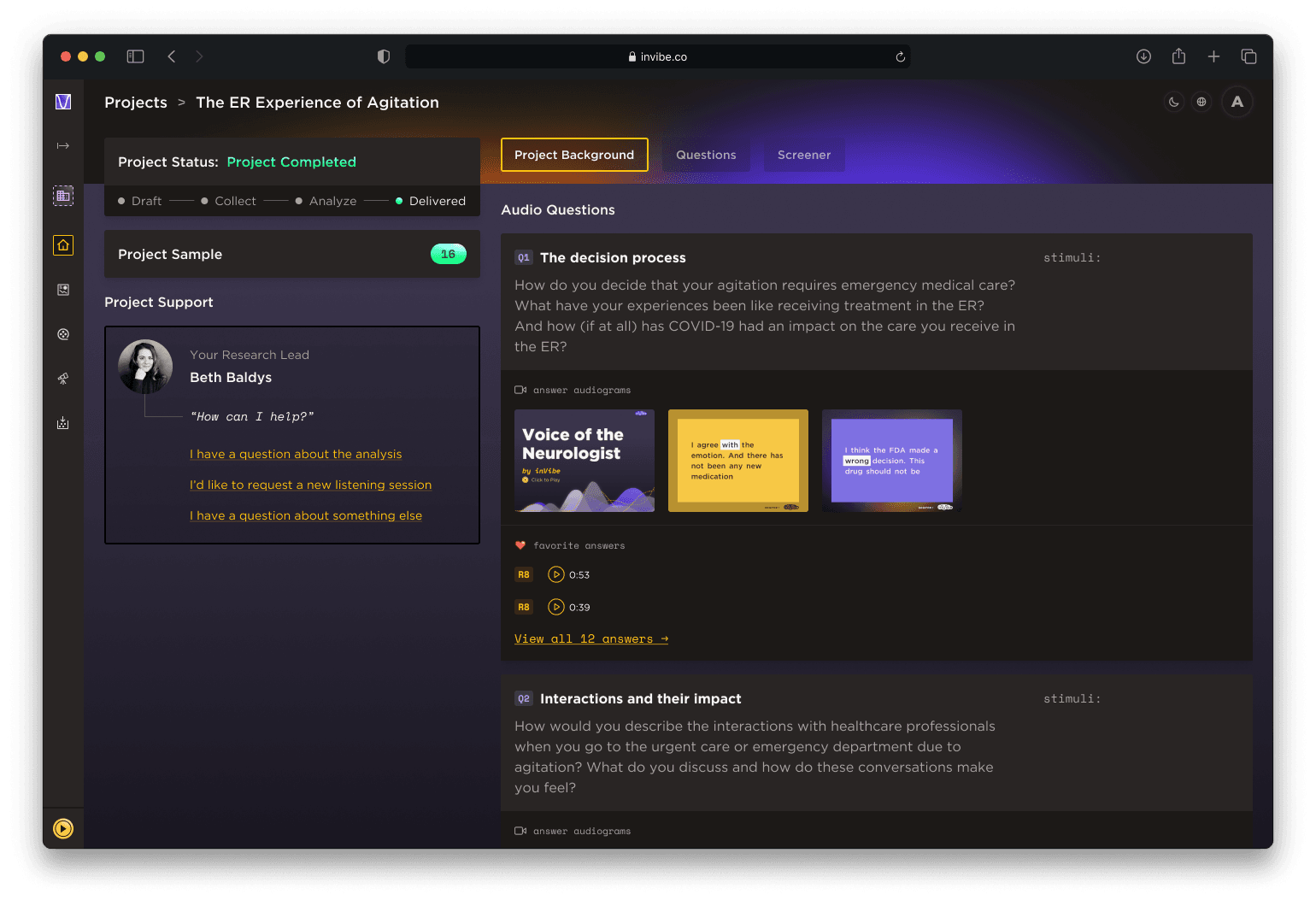Click the invibe.co address bar
Viewport: 1316px width, 900px height.
657,56
